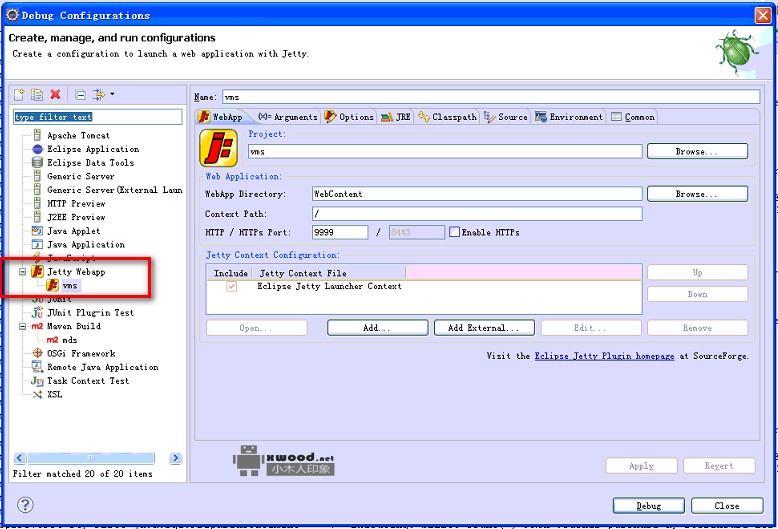Select the Maven Build m2 icon
Image resolution: width=778 pixels, height=529 pixels.
[x=37, y=326]
